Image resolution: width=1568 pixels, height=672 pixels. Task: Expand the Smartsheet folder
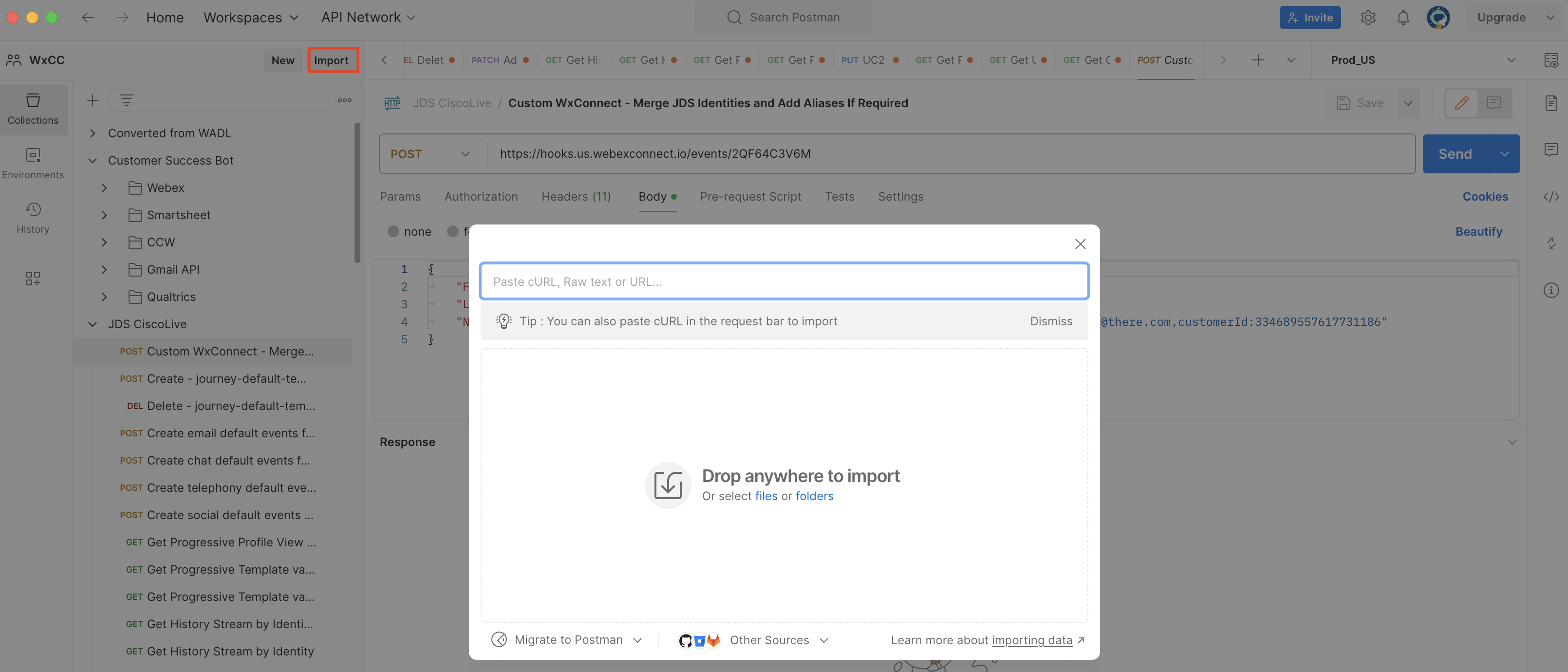pos(104,215)
